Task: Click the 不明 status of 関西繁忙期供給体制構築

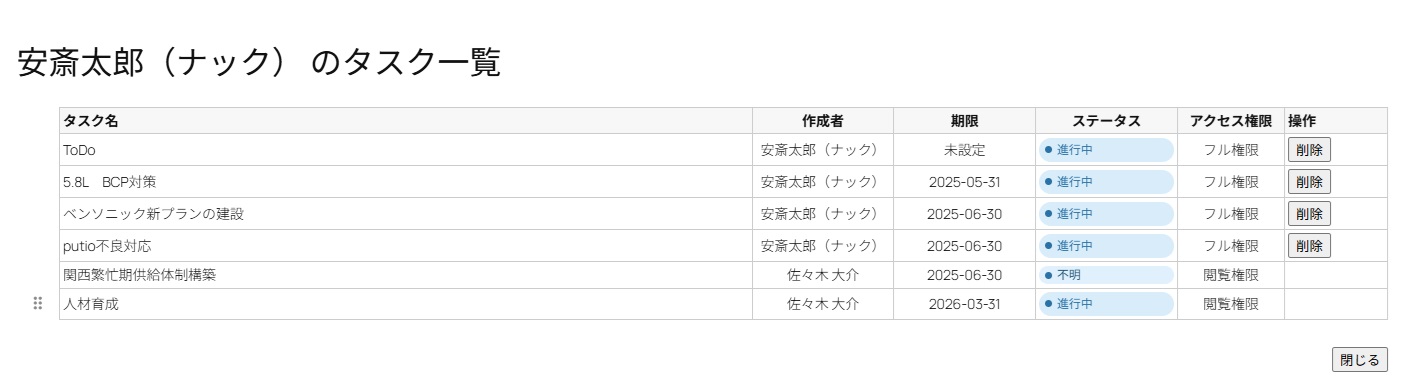Action: click(x=1106, y=275)
